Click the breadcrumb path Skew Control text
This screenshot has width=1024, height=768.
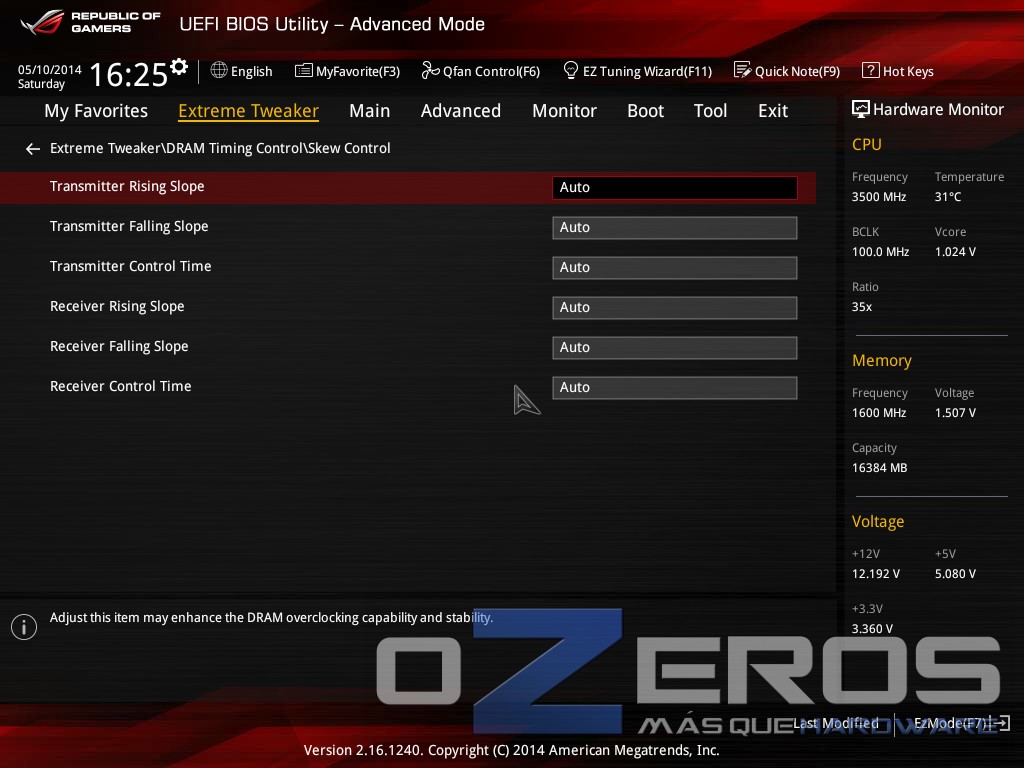(349, 148)
